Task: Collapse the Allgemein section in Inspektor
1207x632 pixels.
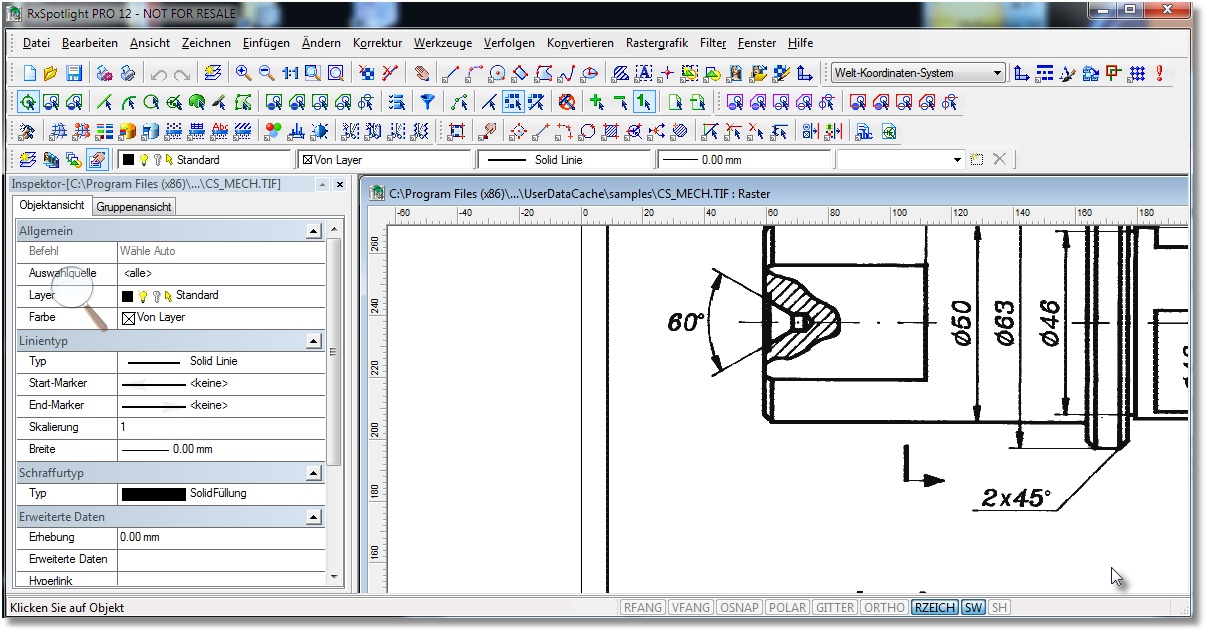Action: pyautogui.click(x=314, y=231)
